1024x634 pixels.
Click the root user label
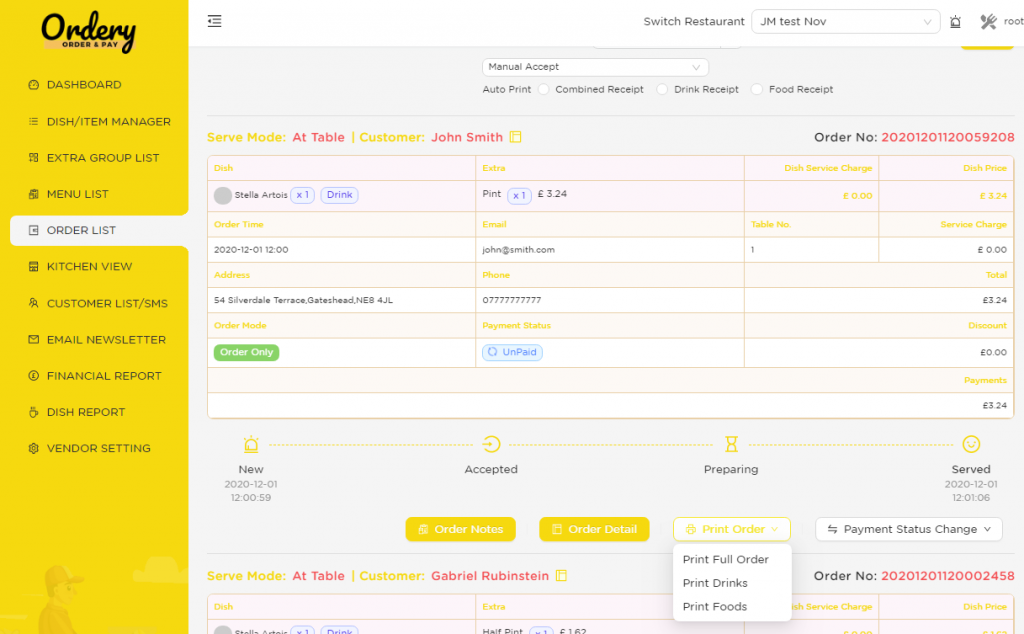pyautogui.click(x=1014, y=22)
